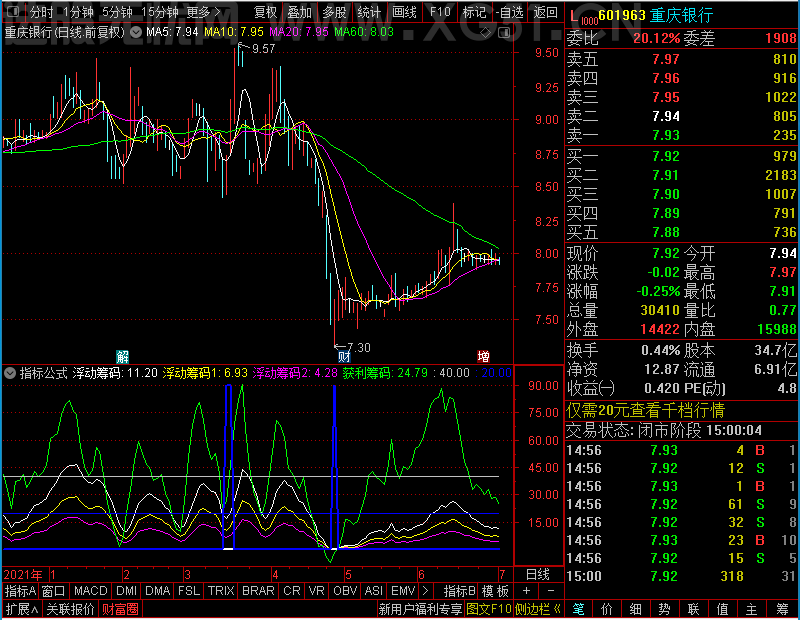Select the 指标B indicator group
The image size is (800, 620).
(460, 591)
